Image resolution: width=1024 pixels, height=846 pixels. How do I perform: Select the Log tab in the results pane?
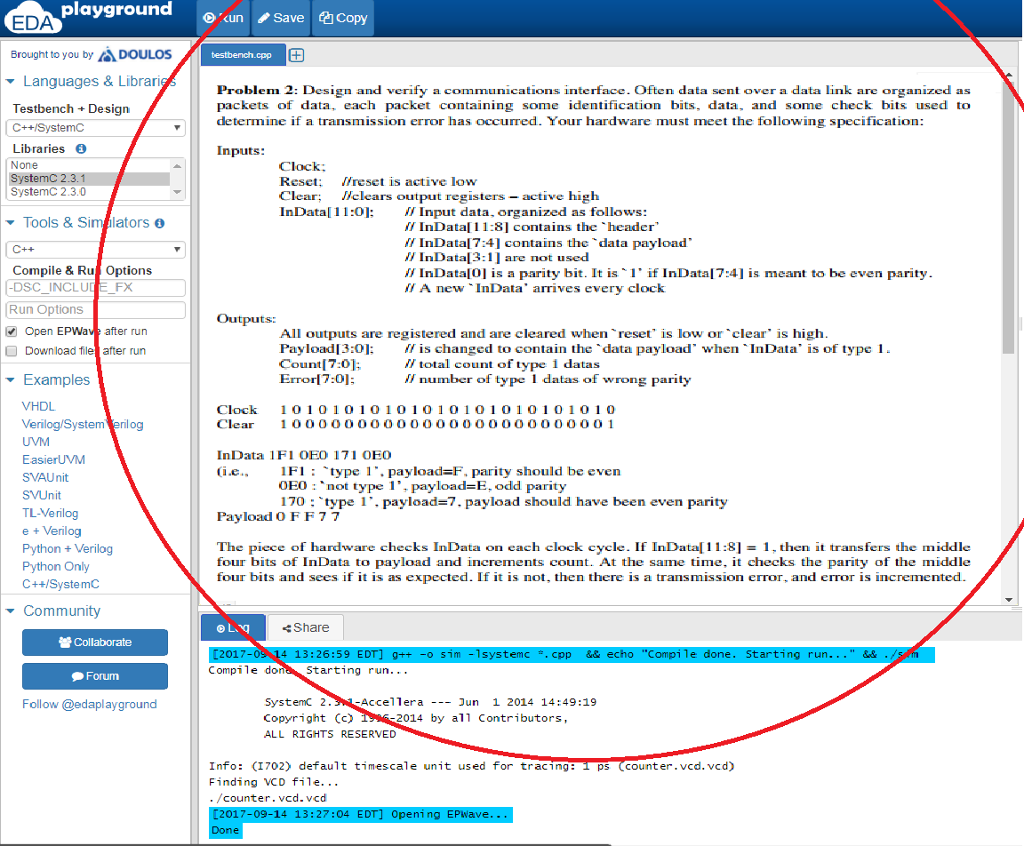pyautogui.click(x=233, y=627)
